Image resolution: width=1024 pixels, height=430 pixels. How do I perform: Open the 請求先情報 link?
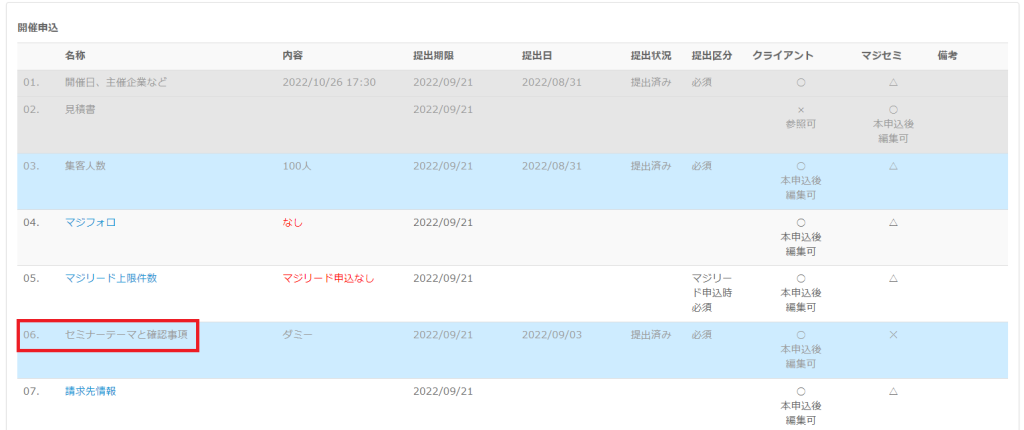[90, 391]
